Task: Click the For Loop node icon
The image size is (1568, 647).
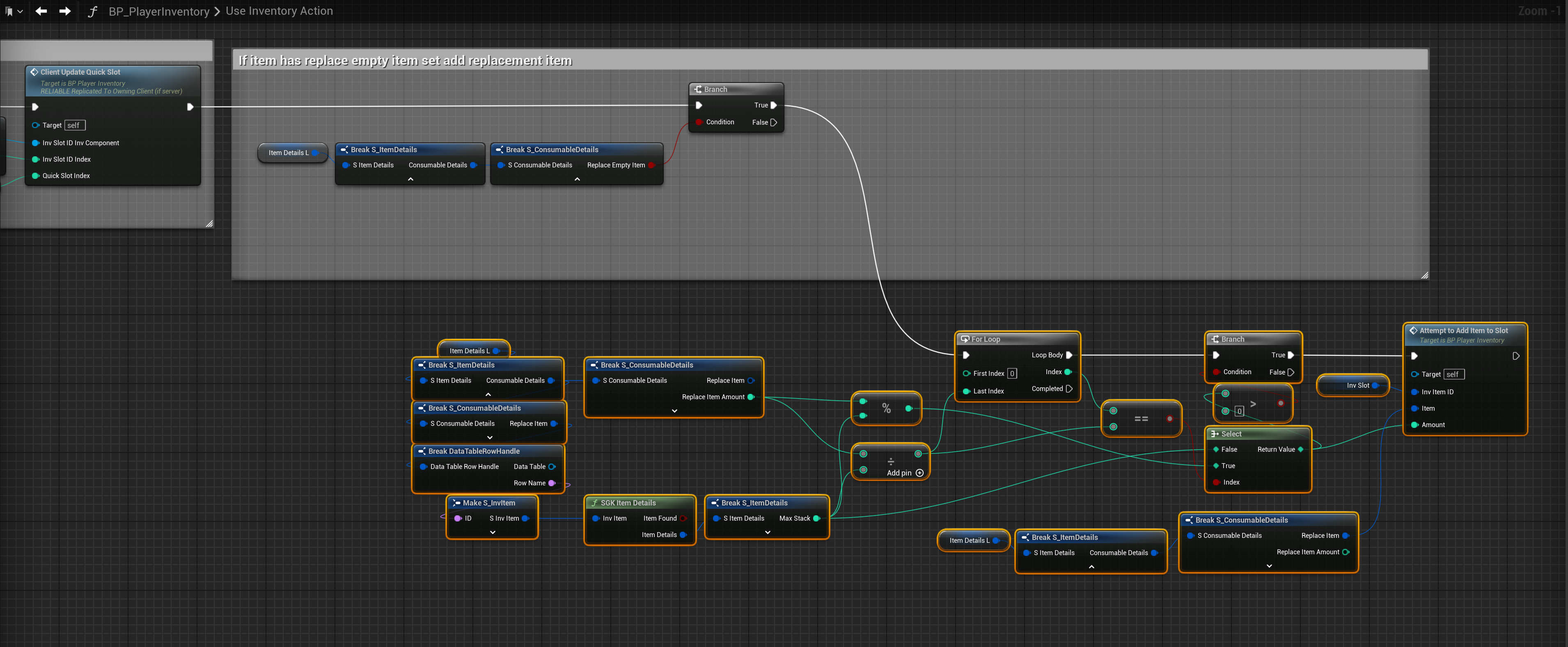Action: click(965, 339)
